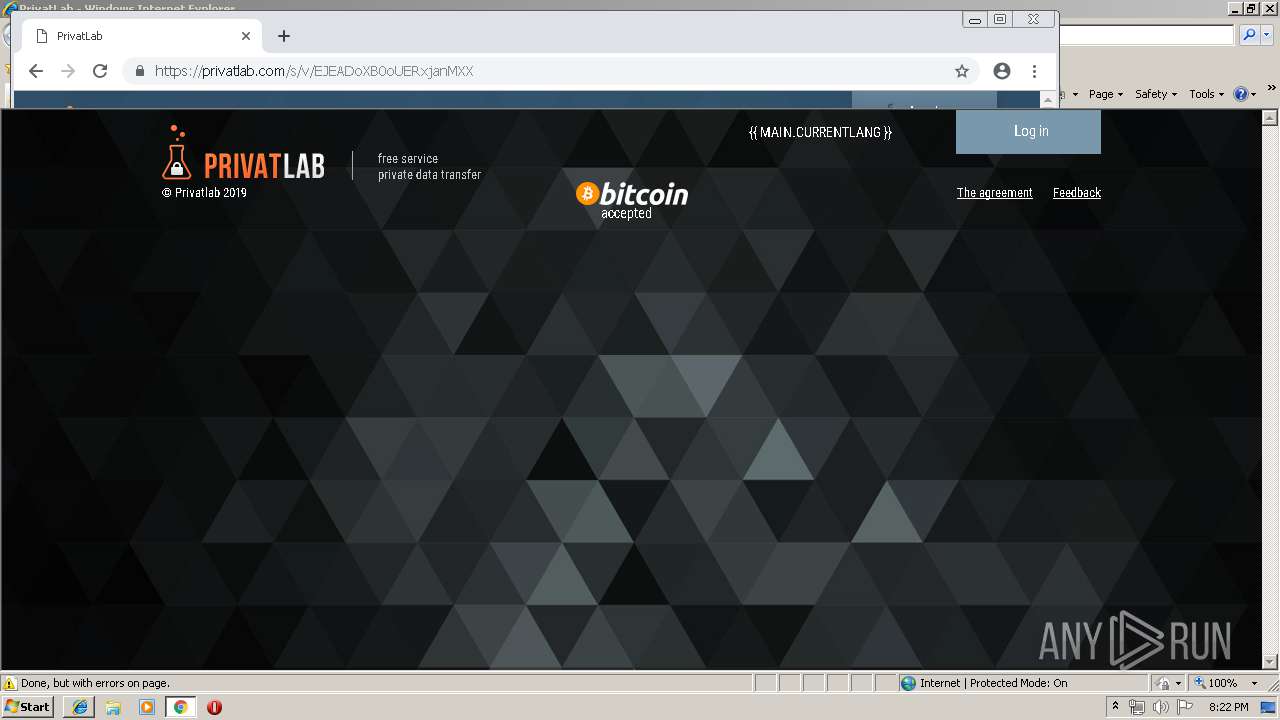Expand the IE search provider dropdown

(1267, 35)
